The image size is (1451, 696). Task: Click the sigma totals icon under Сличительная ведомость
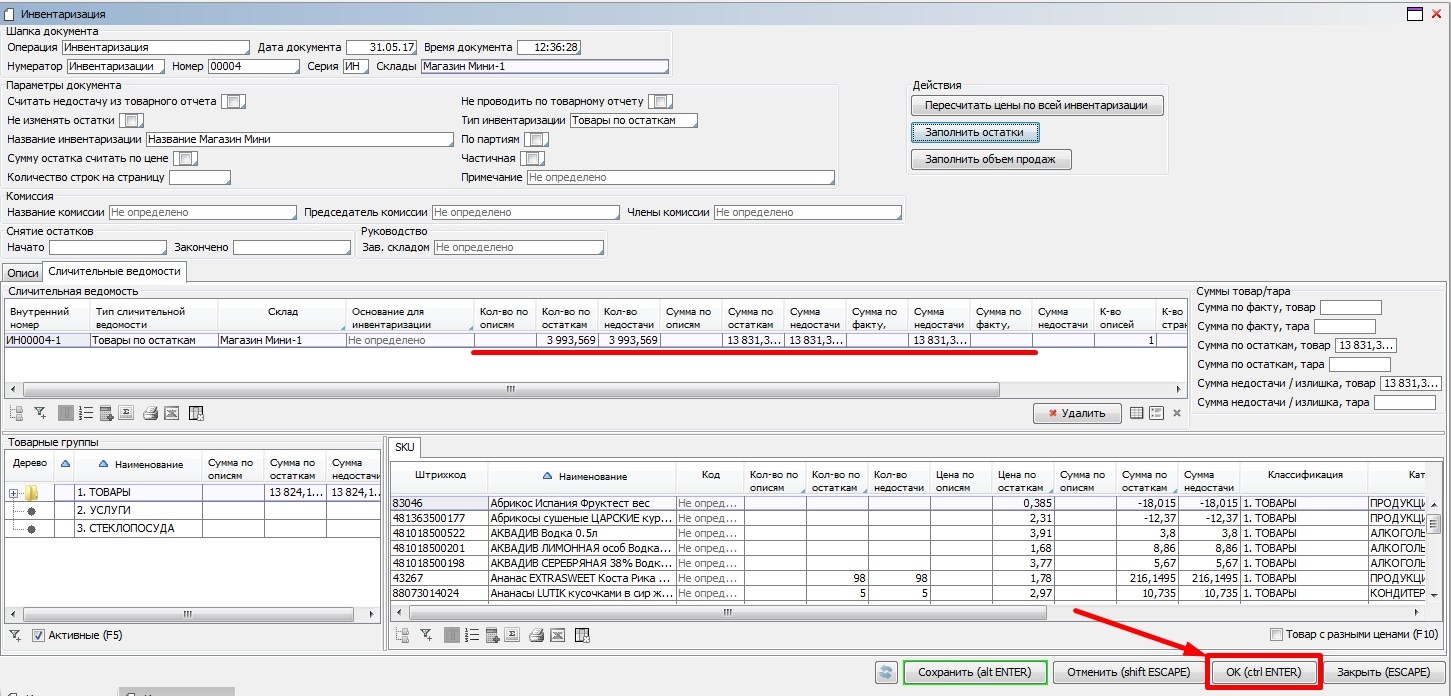tap(126, 413)
